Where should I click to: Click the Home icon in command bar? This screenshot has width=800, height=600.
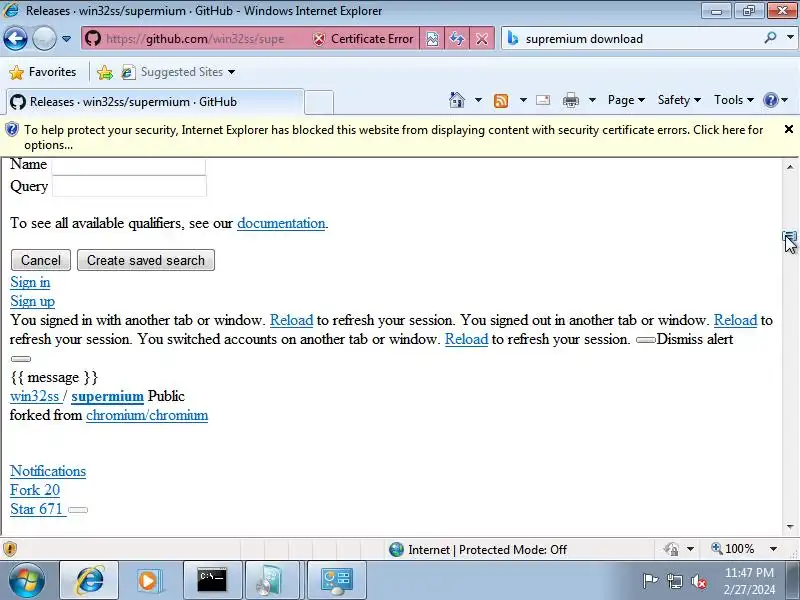point(457,100)
